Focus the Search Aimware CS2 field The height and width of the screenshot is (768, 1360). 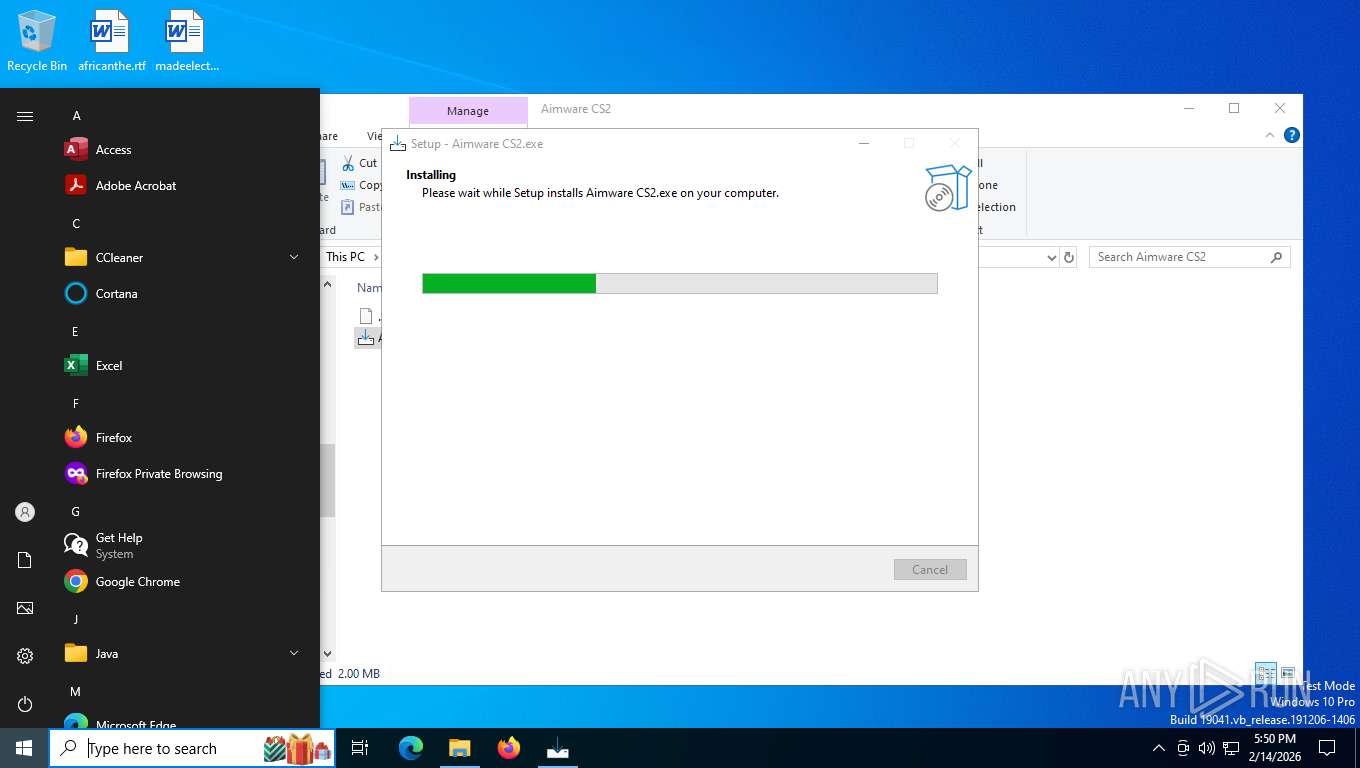coord(1189,257)
